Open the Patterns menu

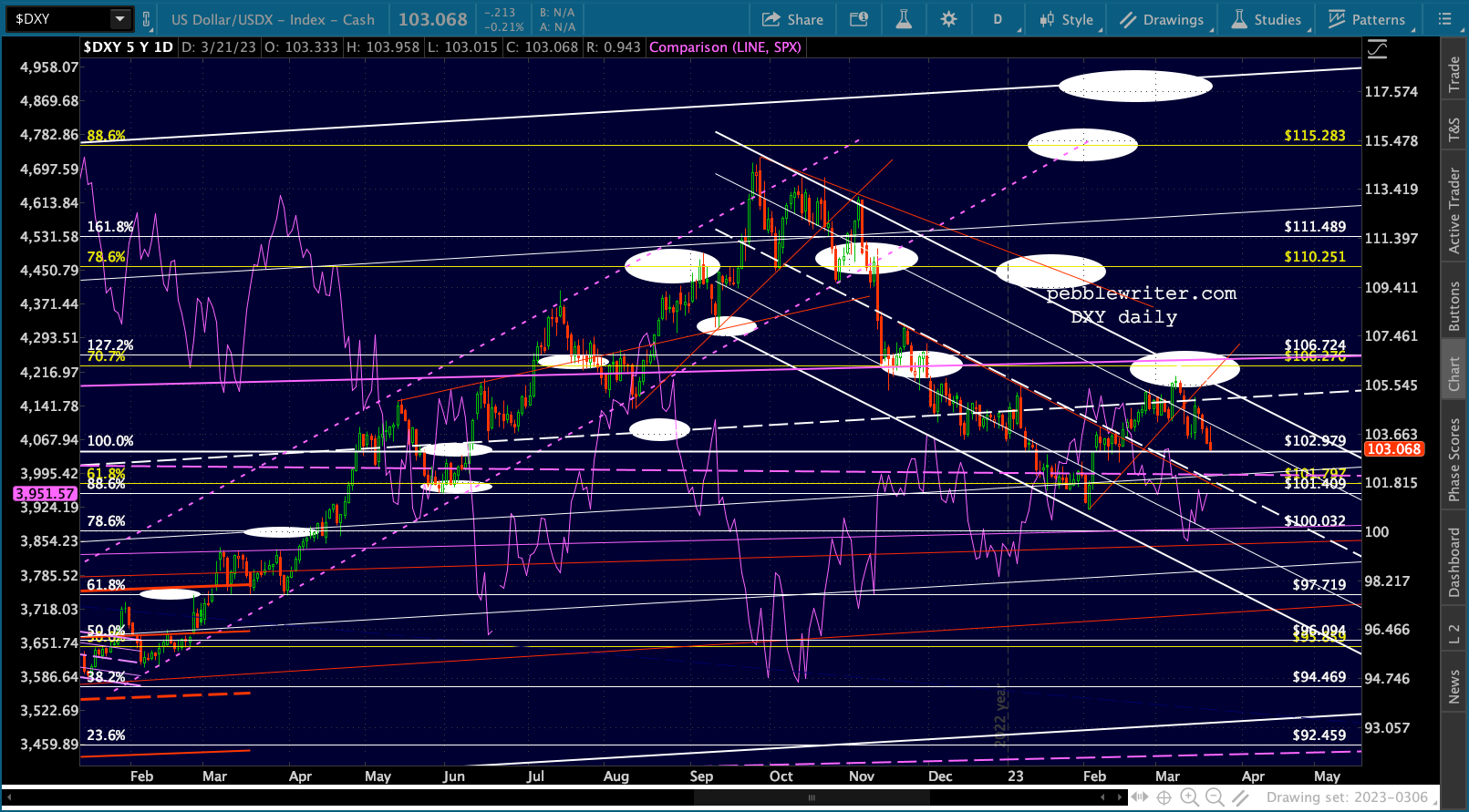coord(1367,19)
